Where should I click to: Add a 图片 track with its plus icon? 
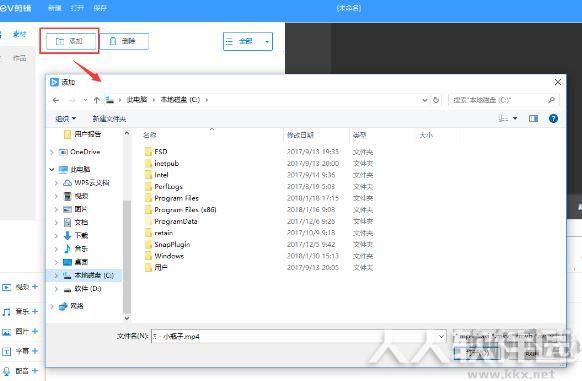(35, 331)
